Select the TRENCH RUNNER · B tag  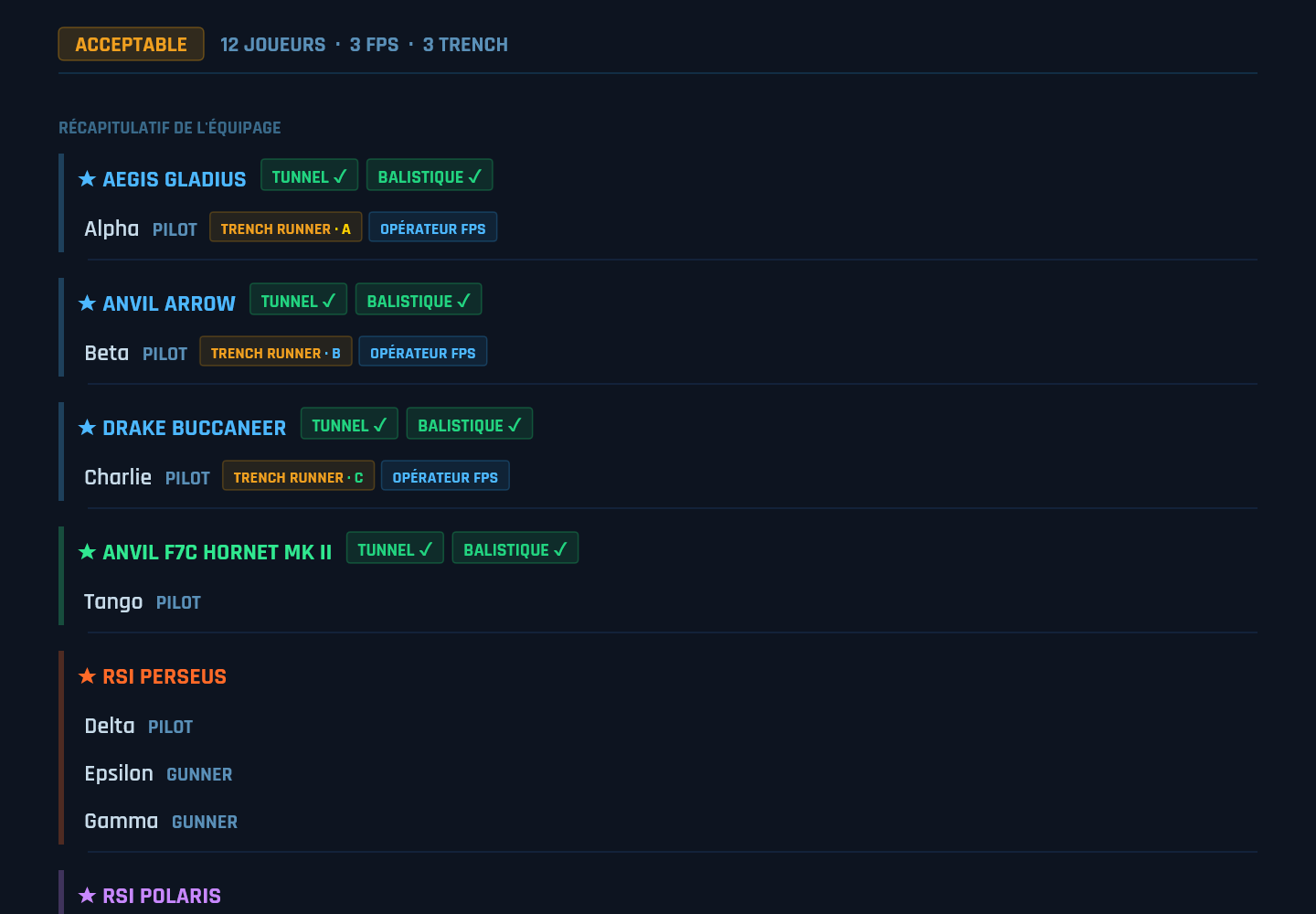coord(276,352)
